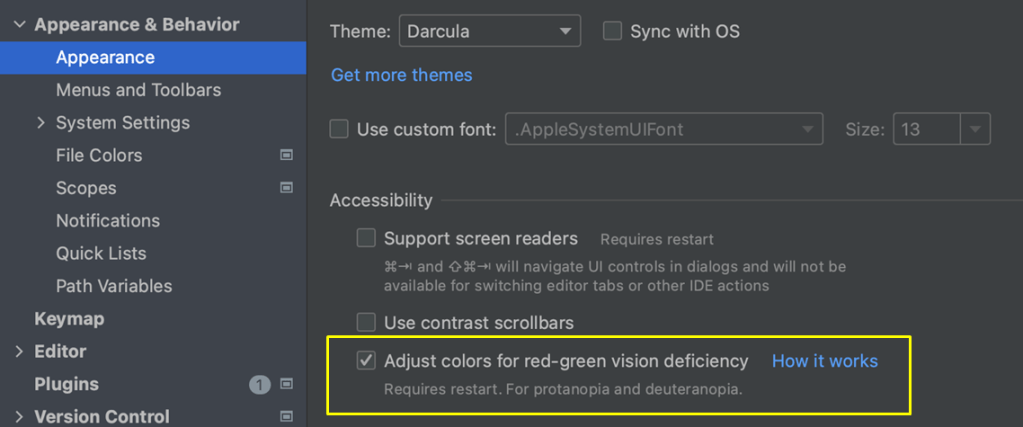Click project-level icon beside Plugins

coord(287,384)
